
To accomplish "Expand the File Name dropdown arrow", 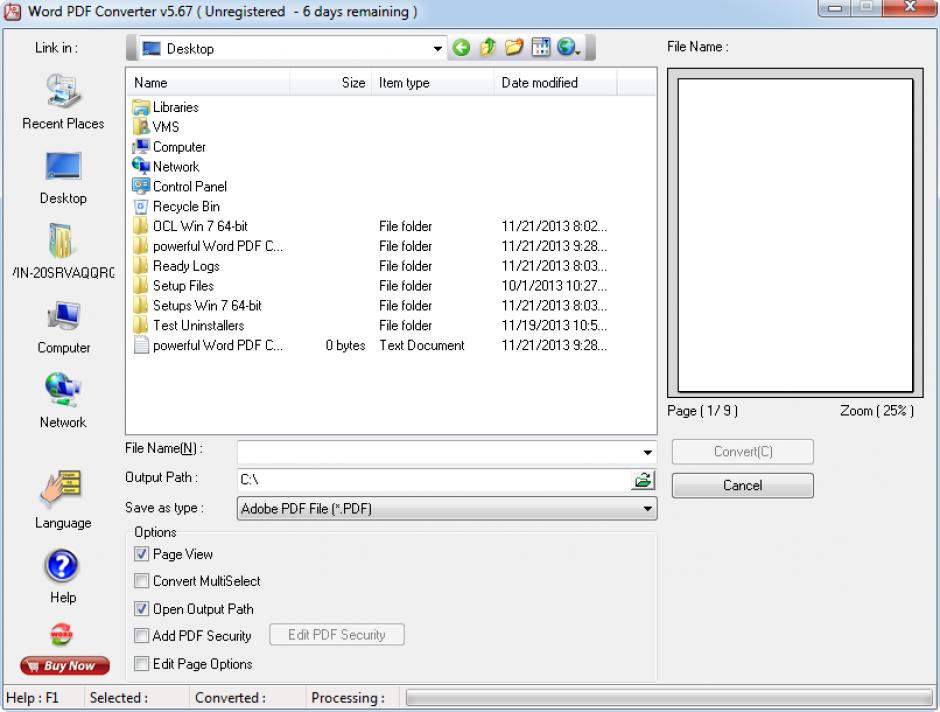I will [x=648, y=452].
